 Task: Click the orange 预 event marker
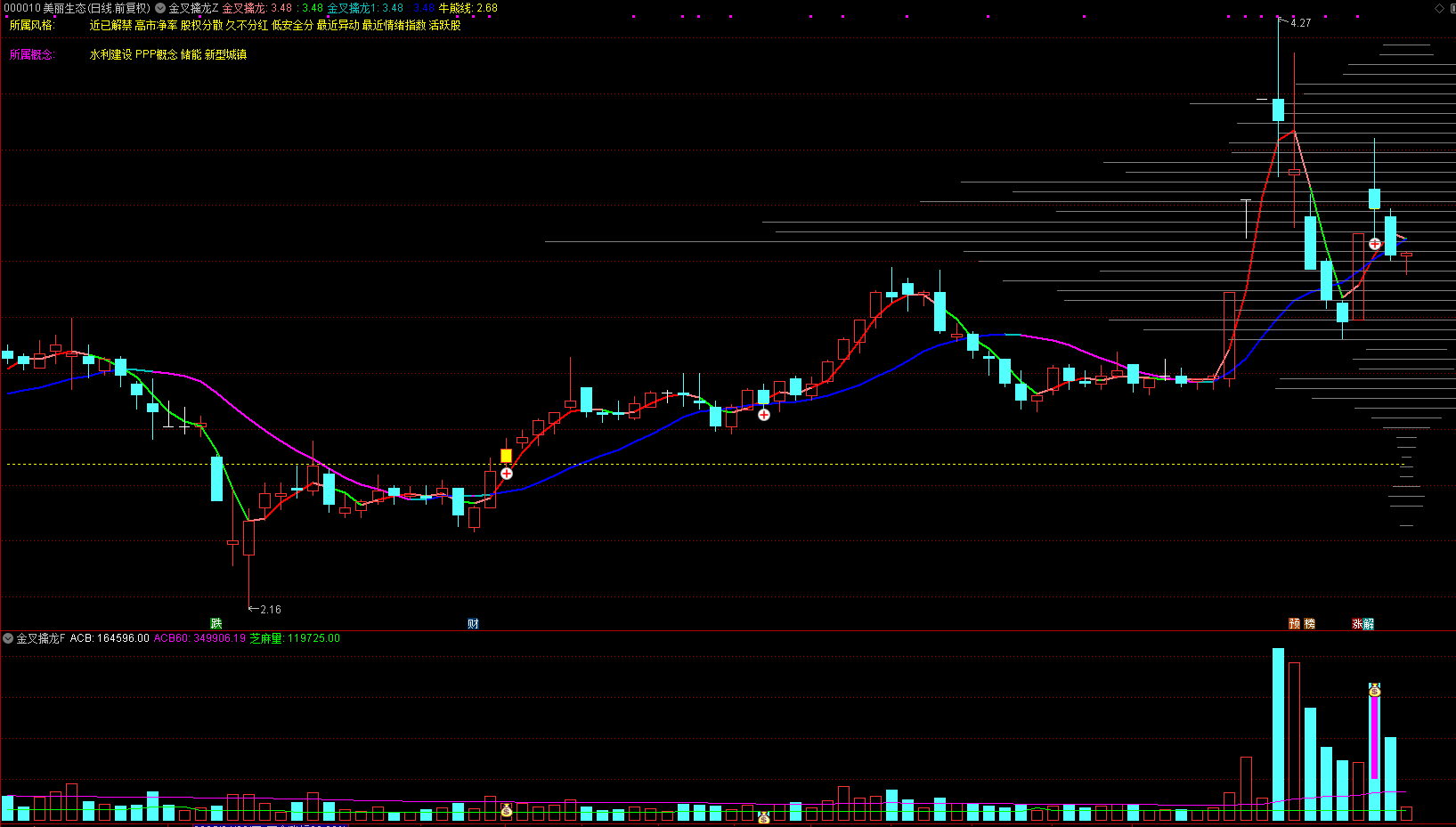(1295, 623)
